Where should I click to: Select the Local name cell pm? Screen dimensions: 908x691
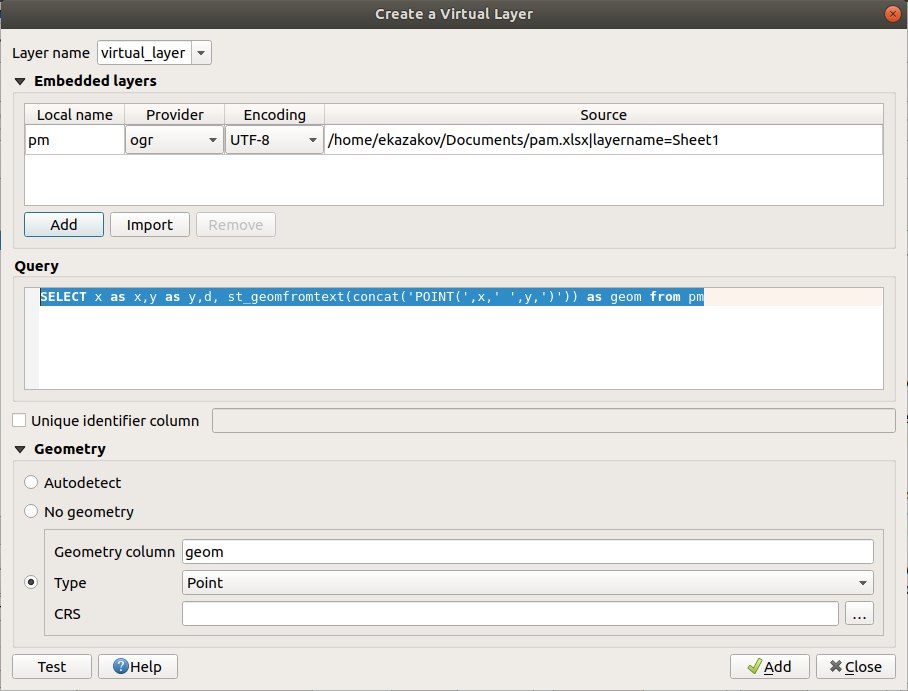75,140
